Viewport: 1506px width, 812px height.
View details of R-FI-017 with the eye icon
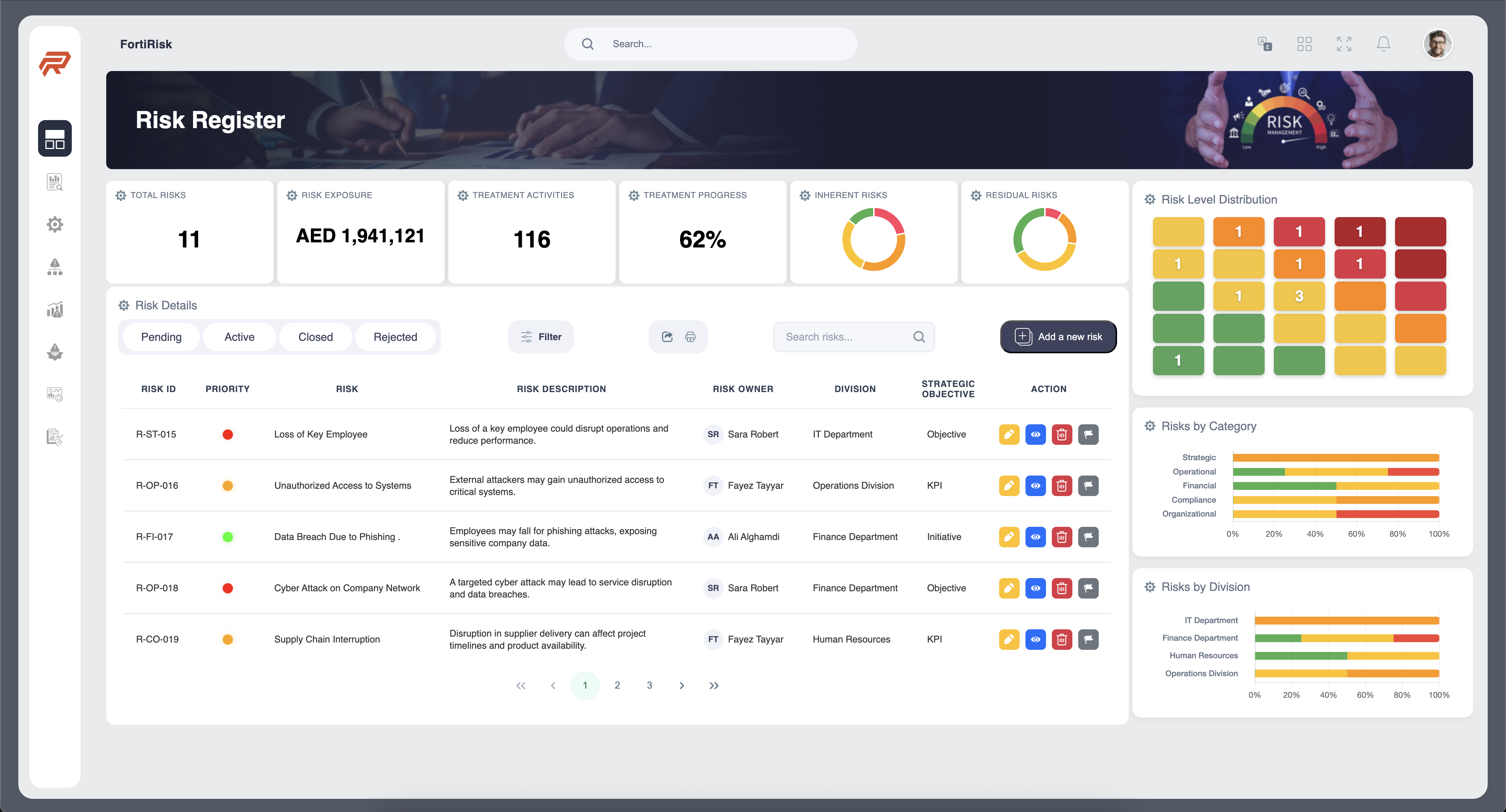click(1036, 537)
